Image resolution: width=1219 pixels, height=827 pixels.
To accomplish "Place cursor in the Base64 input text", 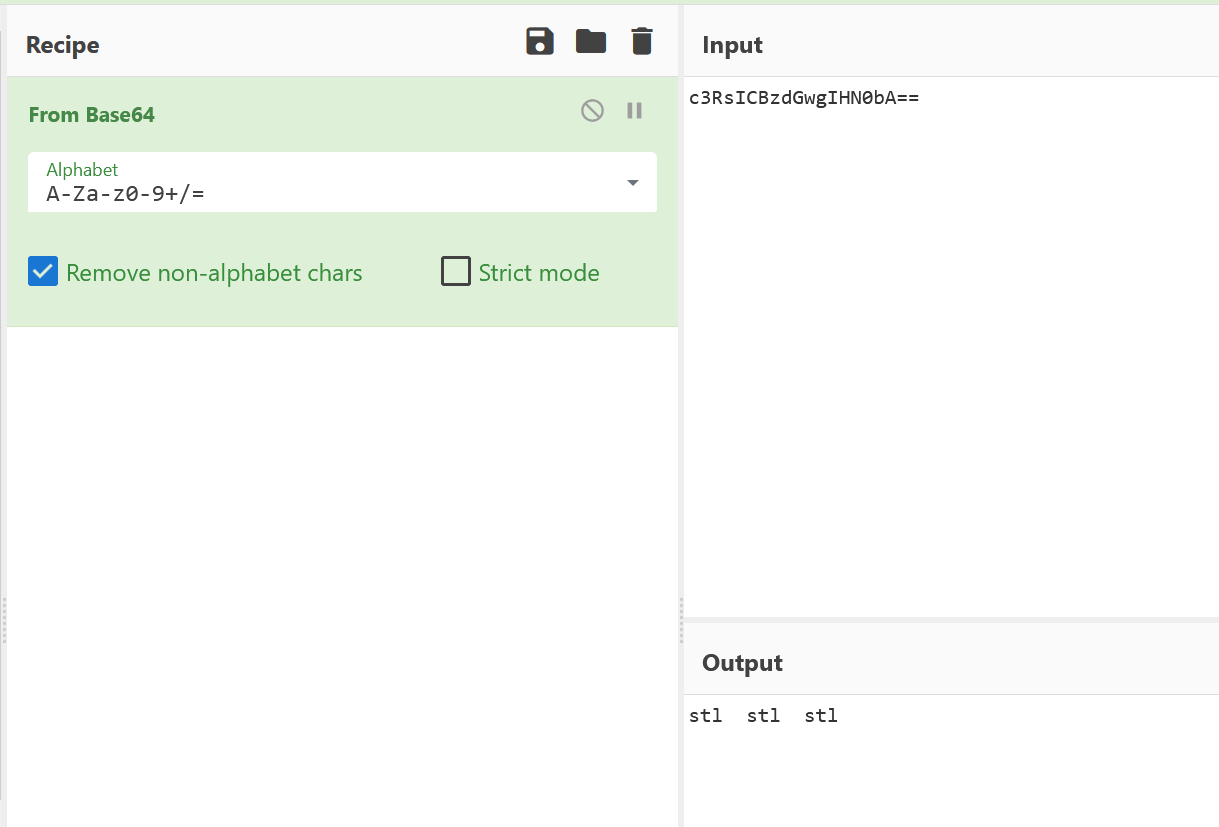I will point(804,98).
